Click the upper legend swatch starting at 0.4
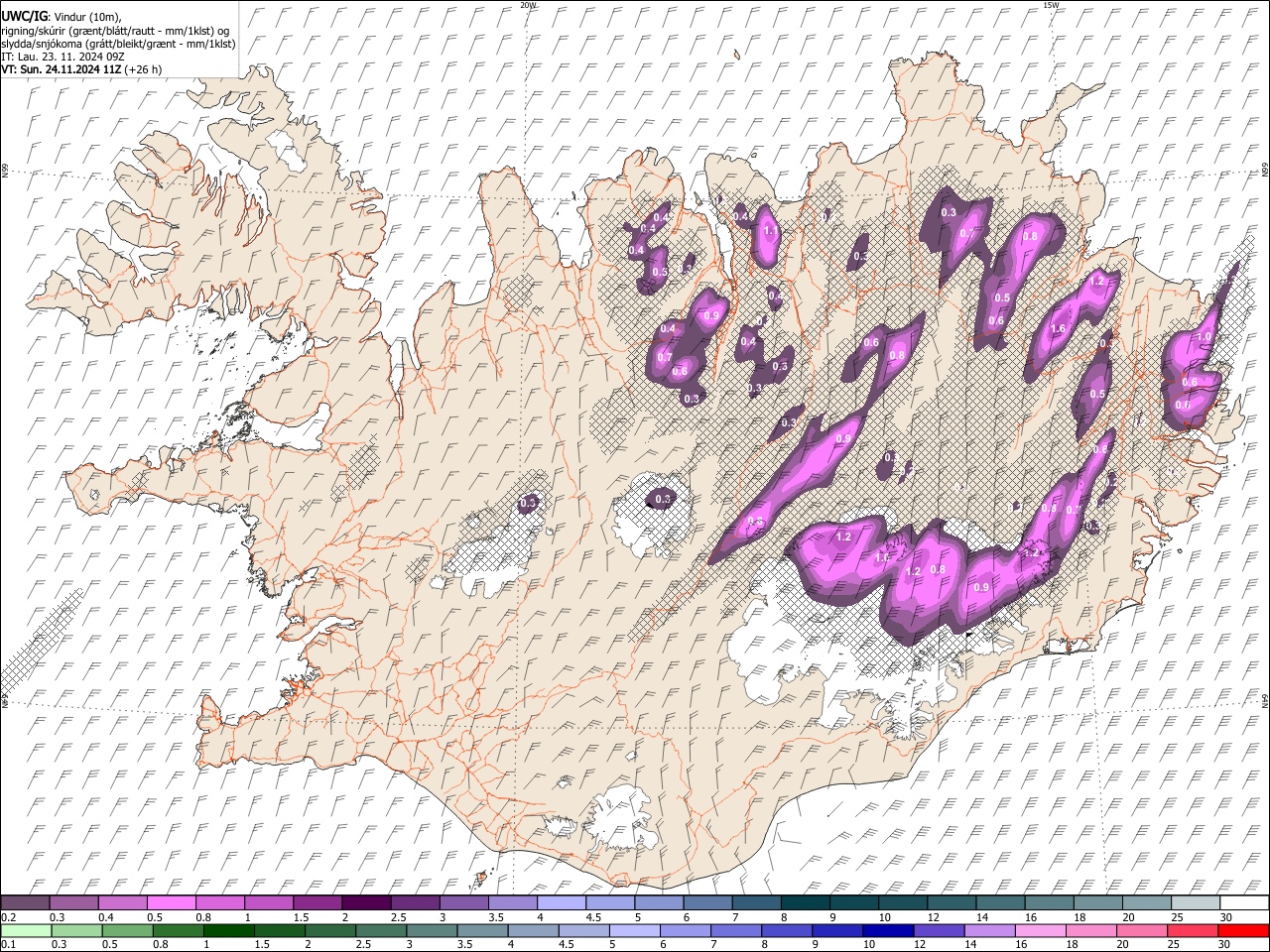Screen dimensions: 1270x952 (122, 902)
